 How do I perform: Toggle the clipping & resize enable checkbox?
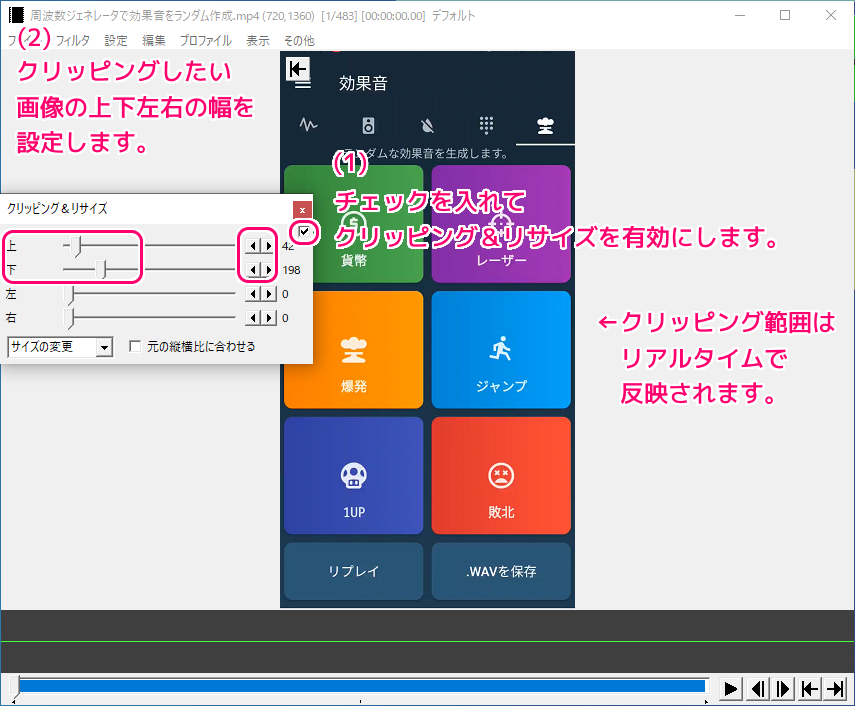304,232
